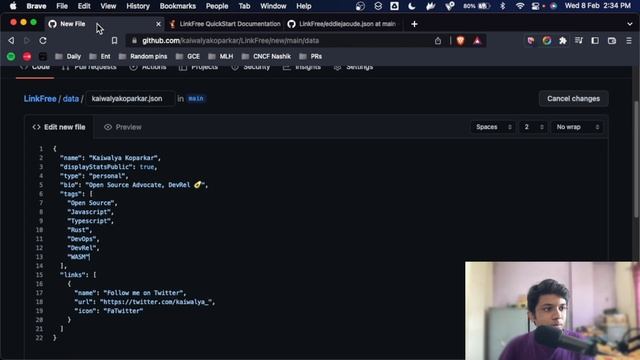This screenshot has height=360, width=640.
Task: Click the Do Not Disturb moon icon
Action: [x=411, y=6]
